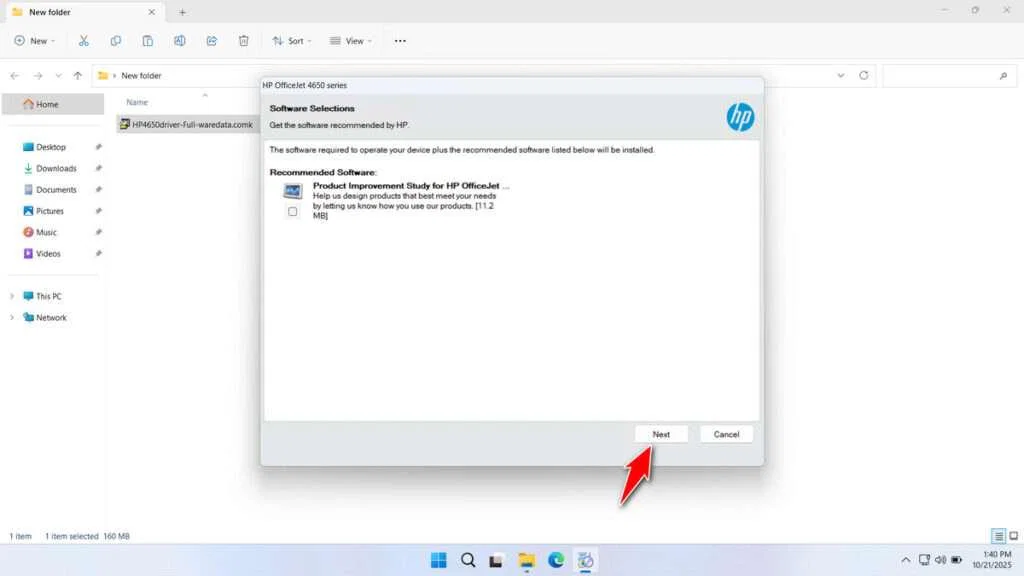
Task: Enable the Product Improvement Study checkbox
Action: coord(294,211)
